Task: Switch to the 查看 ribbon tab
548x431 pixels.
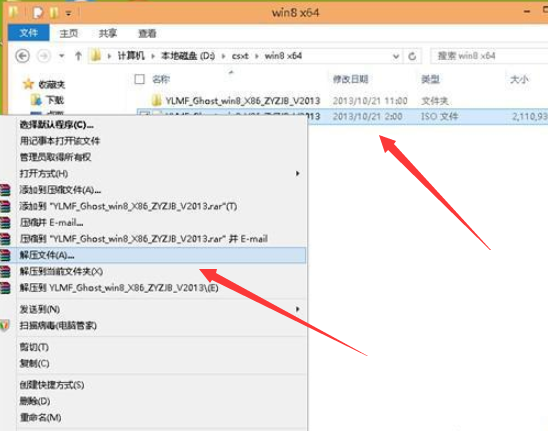Action: (x=147, y=34)
